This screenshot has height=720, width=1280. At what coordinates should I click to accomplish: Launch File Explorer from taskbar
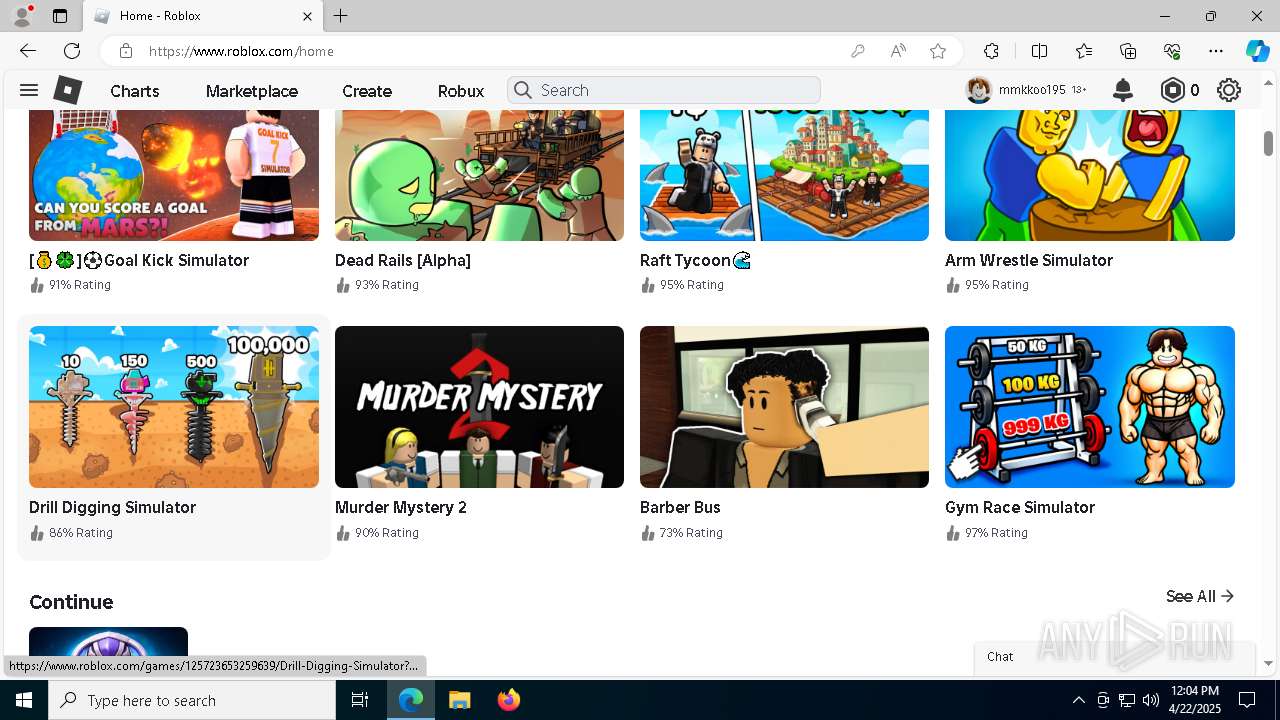coord(459,700)
